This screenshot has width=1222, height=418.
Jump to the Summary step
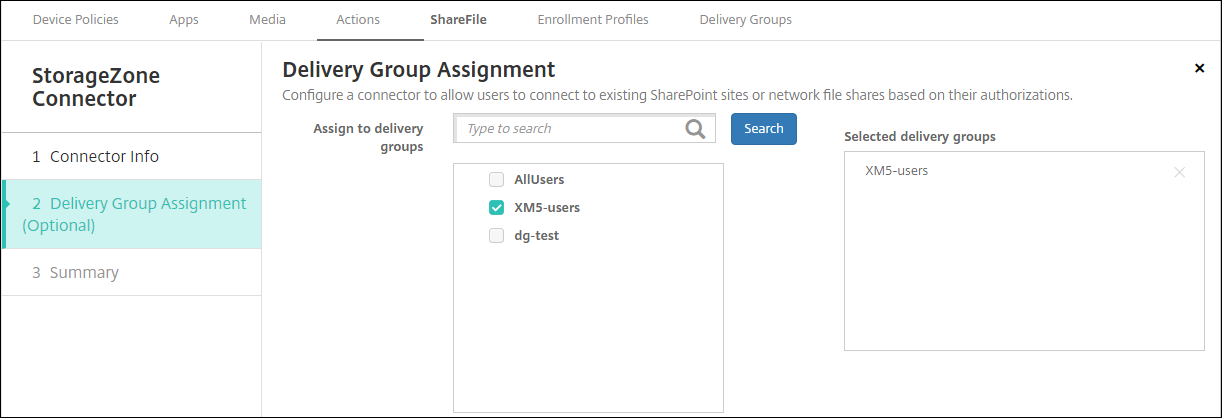[131, 272]
